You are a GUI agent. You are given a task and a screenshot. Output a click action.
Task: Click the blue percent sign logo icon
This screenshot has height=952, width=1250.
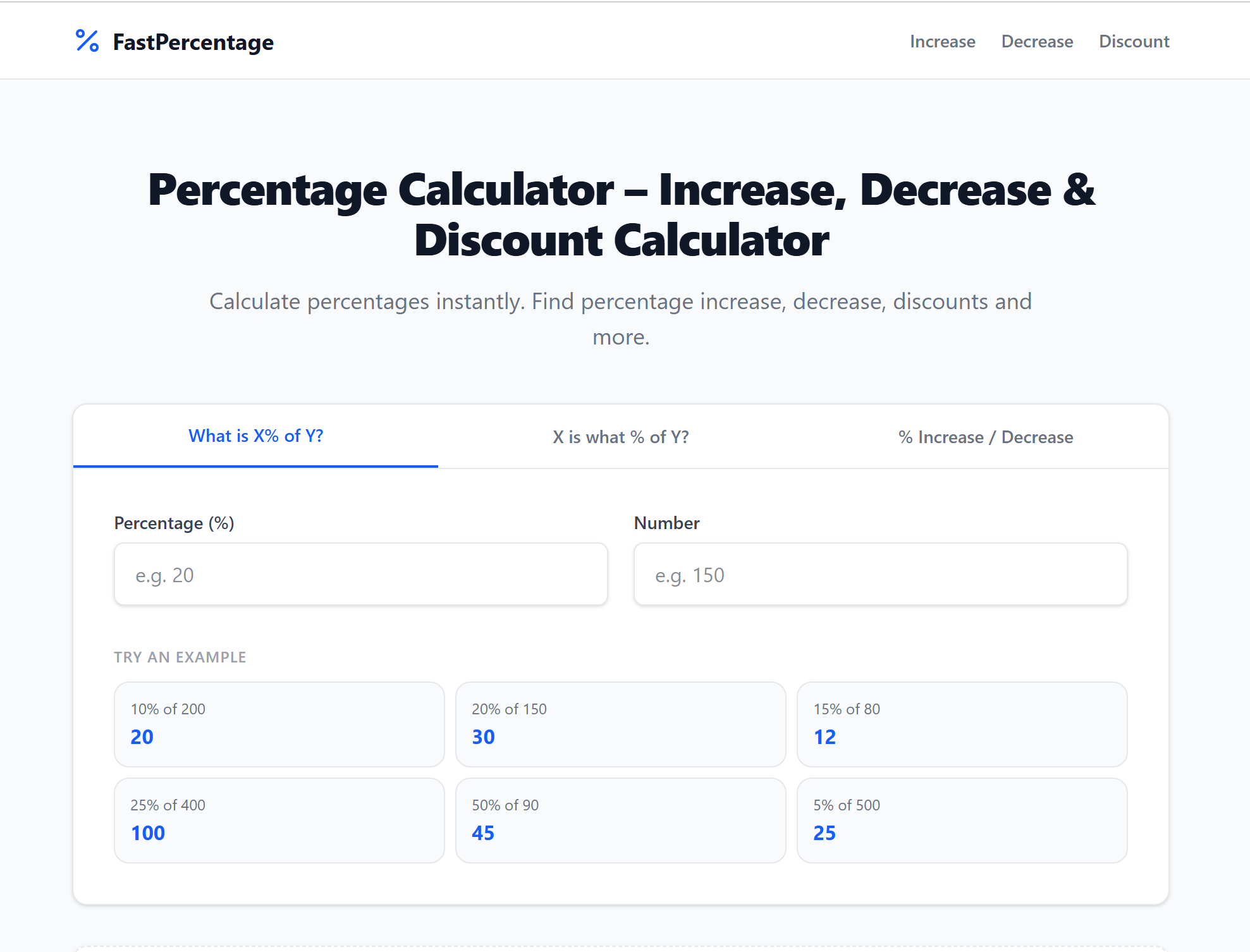(x=87, y=41)
